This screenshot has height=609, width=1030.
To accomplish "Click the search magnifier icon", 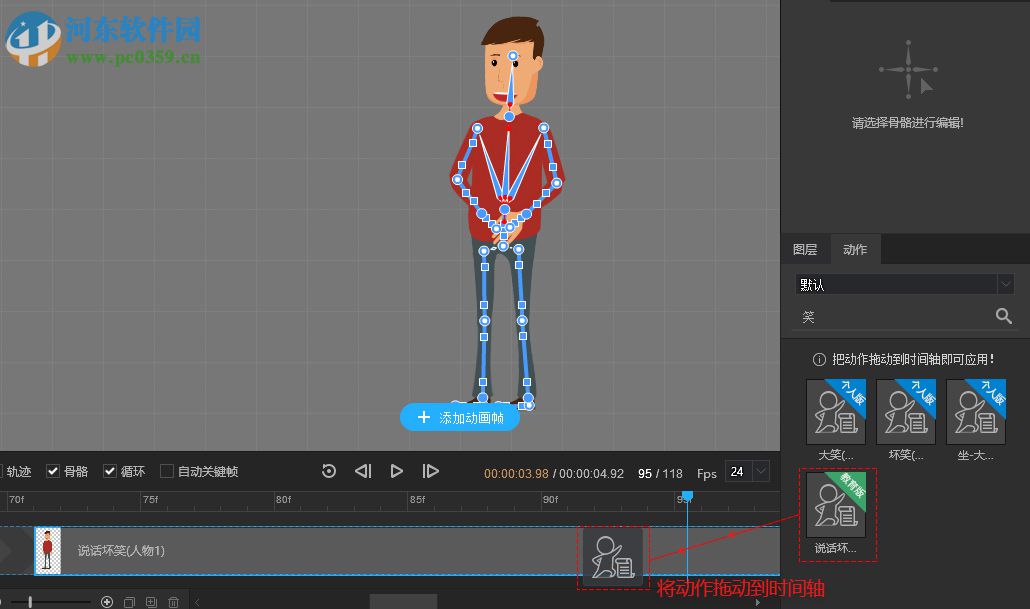I will pyautogui.click(x=1004, y=317).
